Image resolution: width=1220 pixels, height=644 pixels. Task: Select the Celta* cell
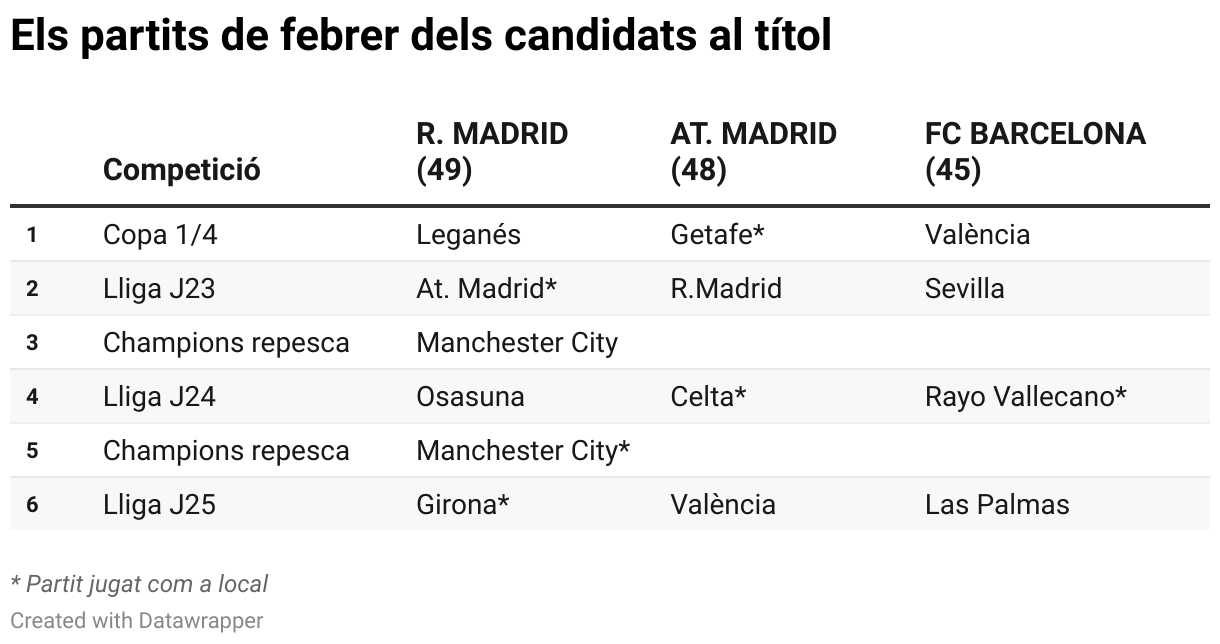(x=708, y=397)
